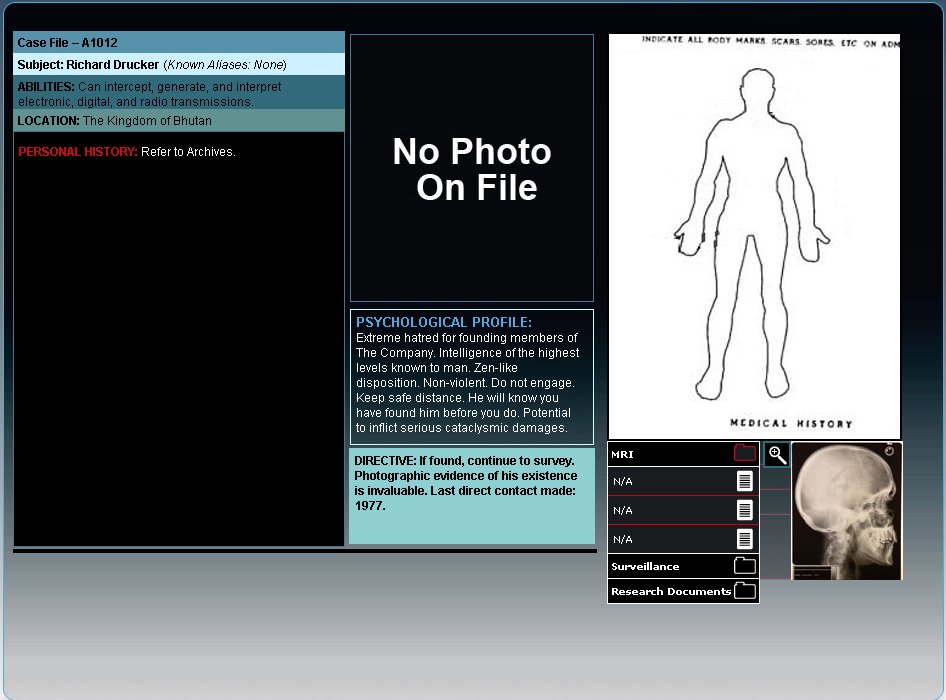Click the No Photo On File placeholder
Image resolution: width=946 pixels, height=700 pixels.
tap(472, 169)
